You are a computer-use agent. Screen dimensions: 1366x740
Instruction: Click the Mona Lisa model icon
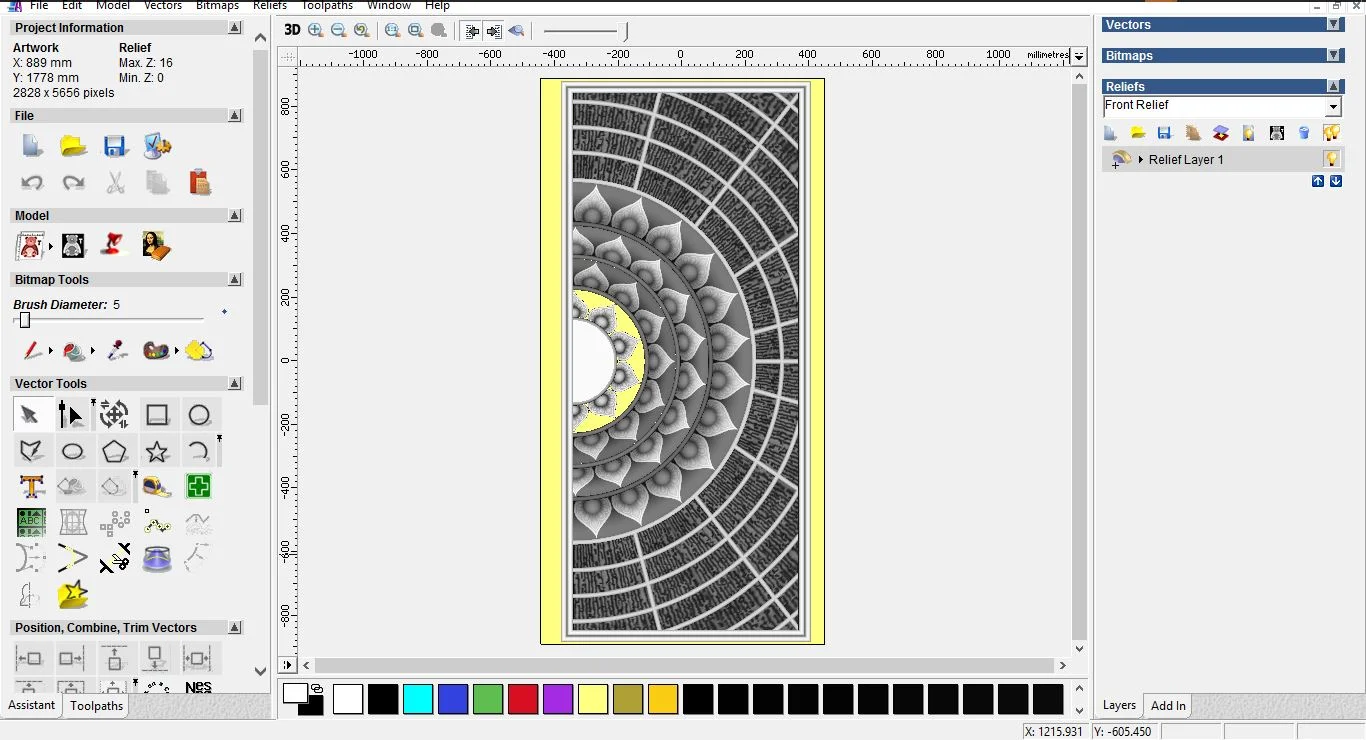click(x=156, y=245)
